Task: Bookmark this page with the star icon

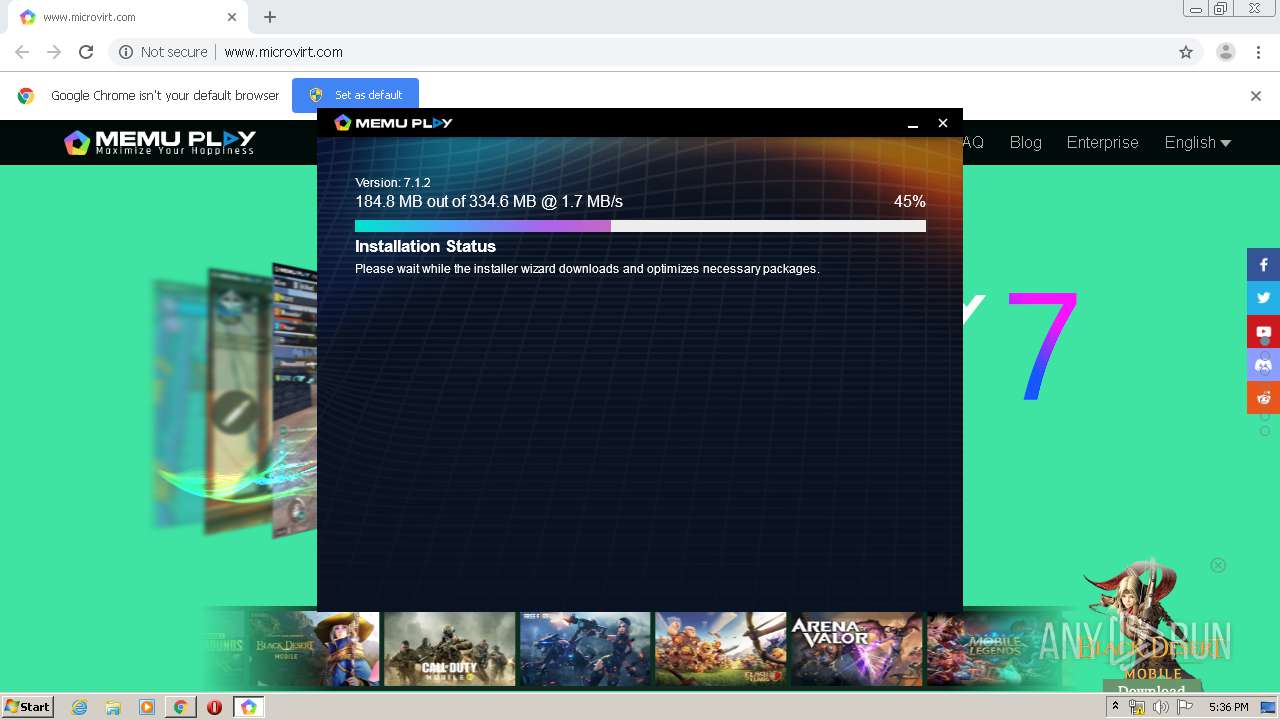Action: 1186,52
